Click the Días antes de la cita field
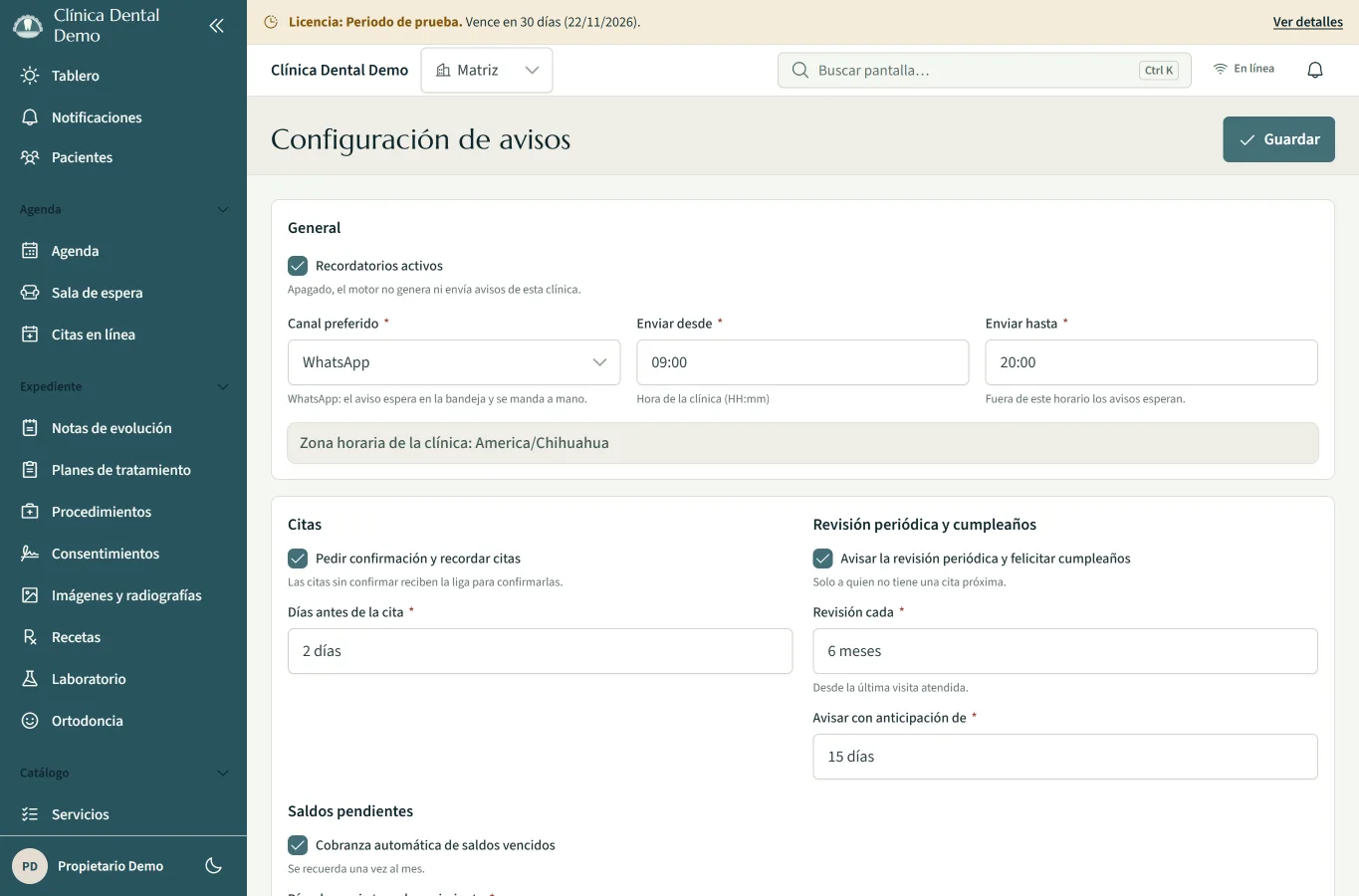 click(x=540, y=651)
